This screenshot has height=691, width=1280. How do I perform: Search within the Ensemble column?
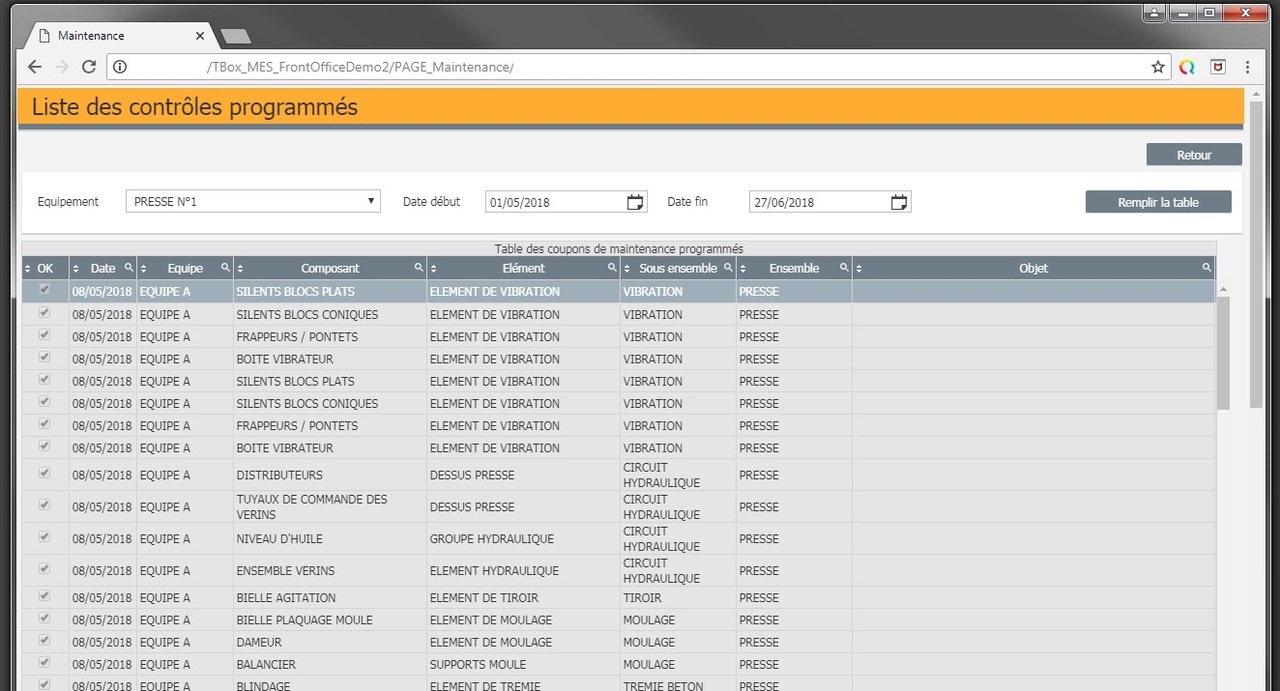(844, 268)
